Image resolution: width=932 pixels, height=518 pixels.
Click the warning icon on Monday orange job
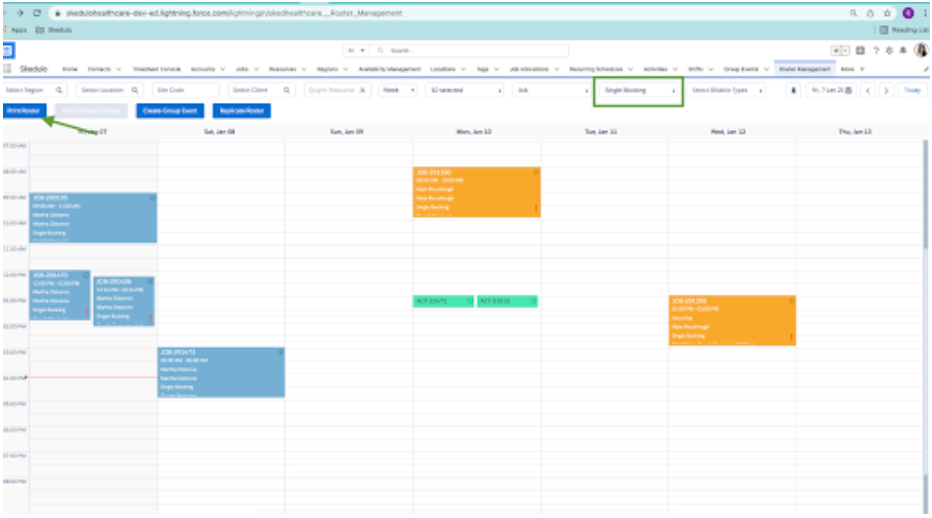[536, 208]
